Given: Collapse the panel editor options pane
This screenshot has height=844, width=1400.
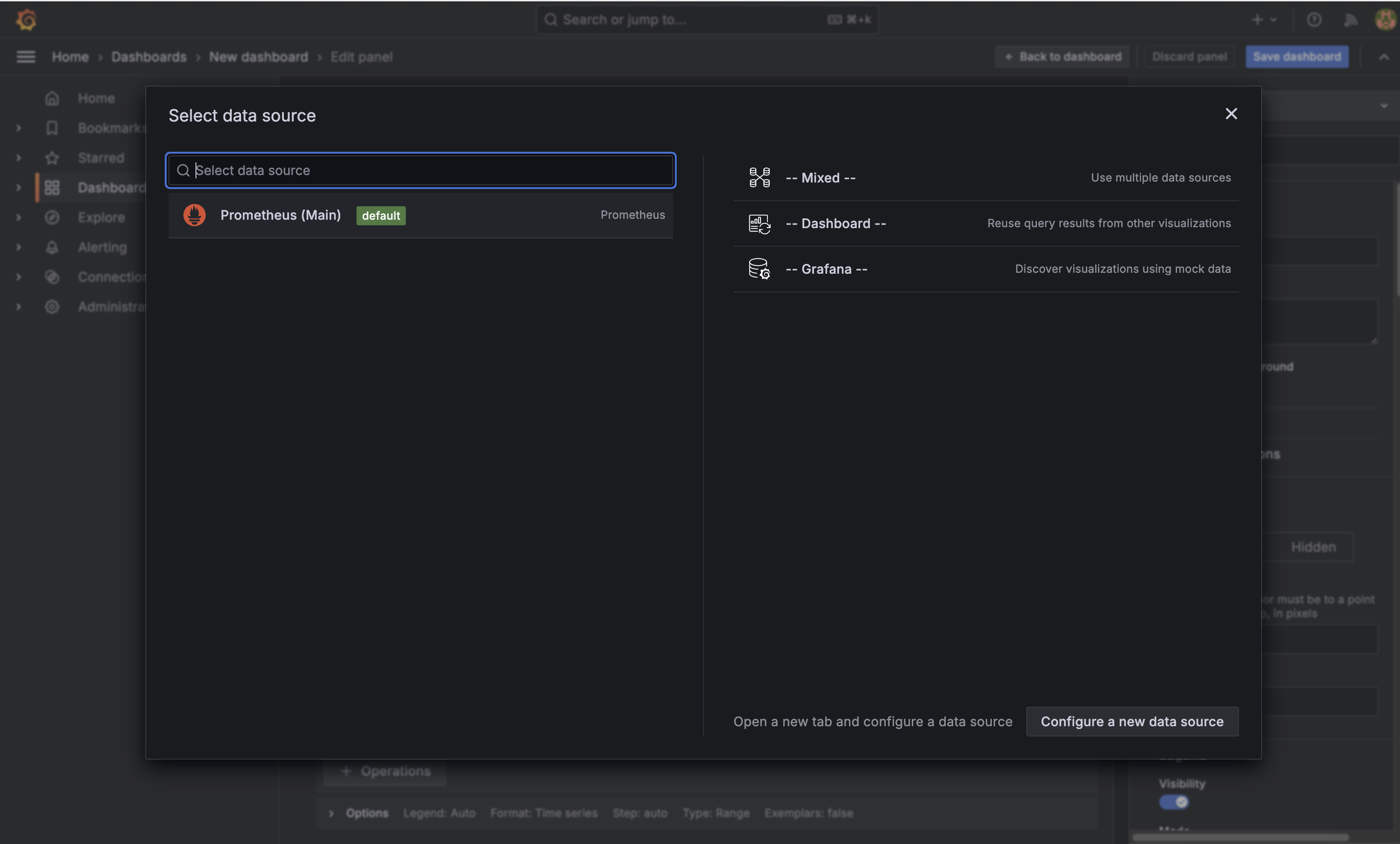Looking at the screenshot, I should (1384, 56).
